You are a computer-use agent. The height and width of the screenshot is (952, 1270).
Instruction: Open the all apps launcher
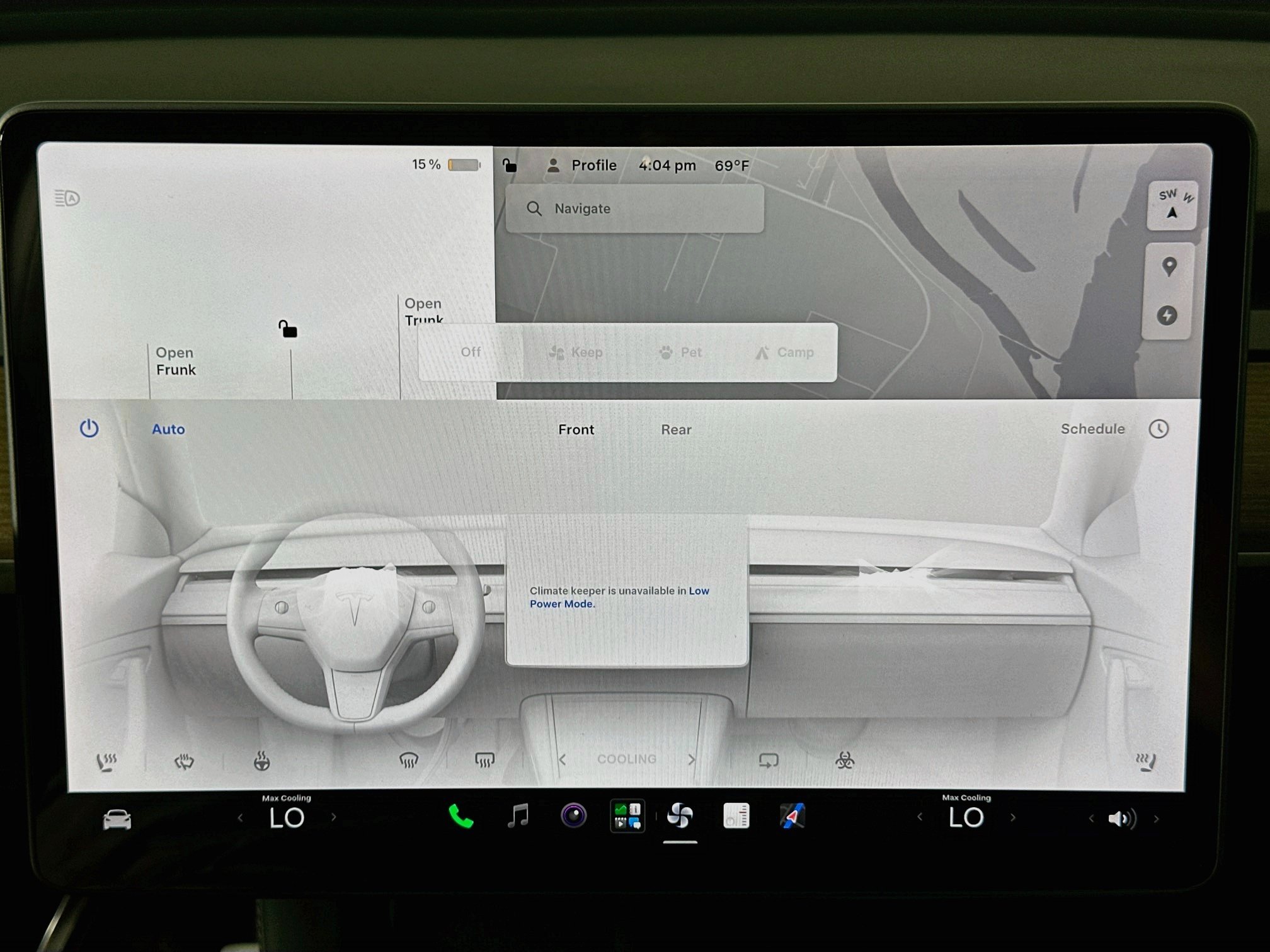point(627,816)
